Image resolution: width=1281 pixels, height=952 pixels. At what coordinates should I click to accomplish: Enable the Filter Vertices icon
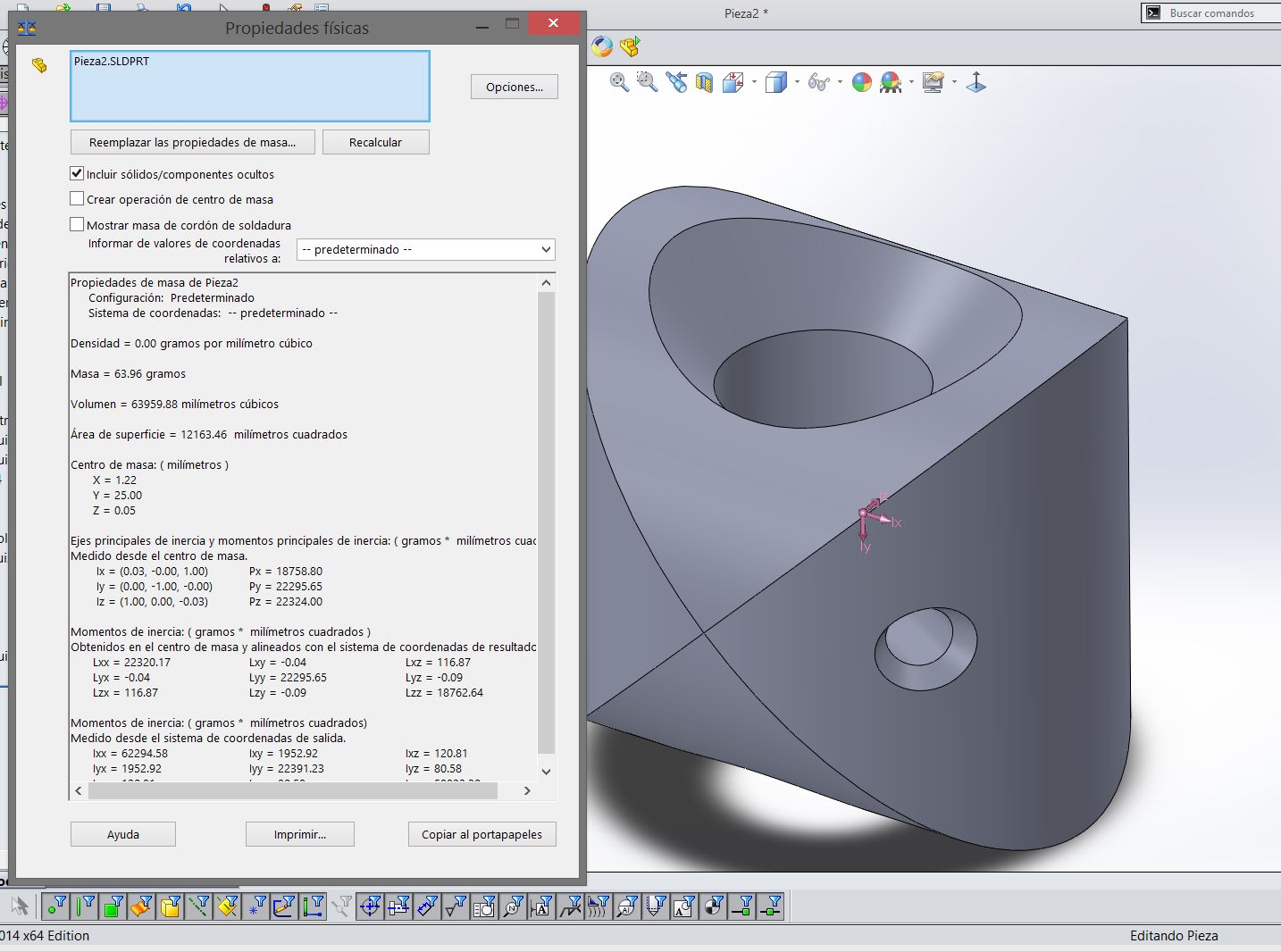pos(55,906)
